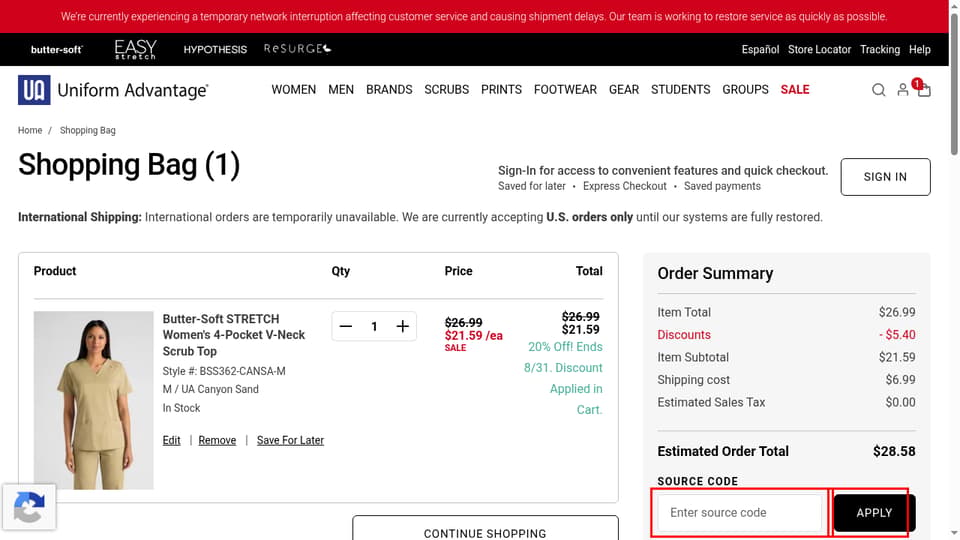Open the shopping bag icon with badge
The height and width of the screenshot is (540, 960).
click(923, 89)
